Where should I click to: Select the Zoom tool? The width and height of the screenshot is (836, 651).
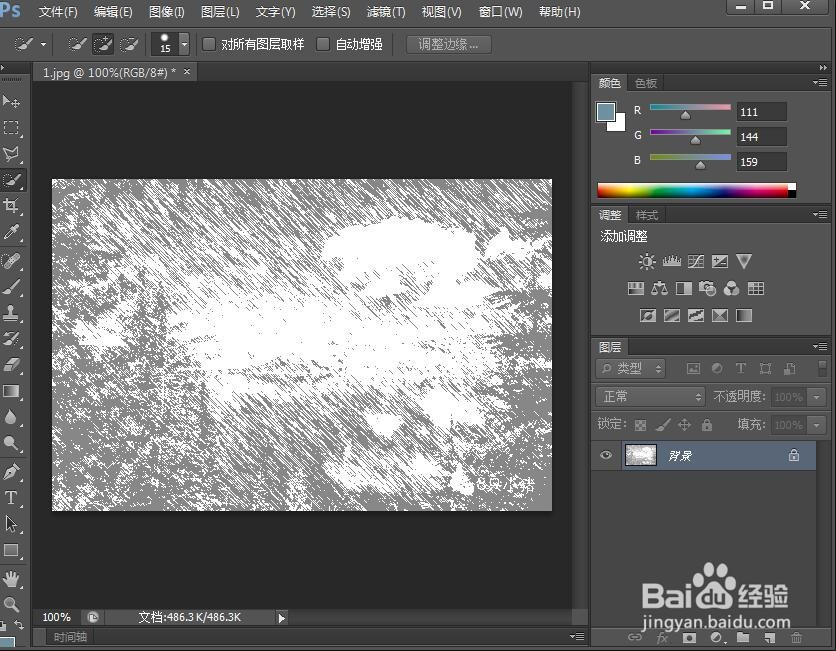11,604
